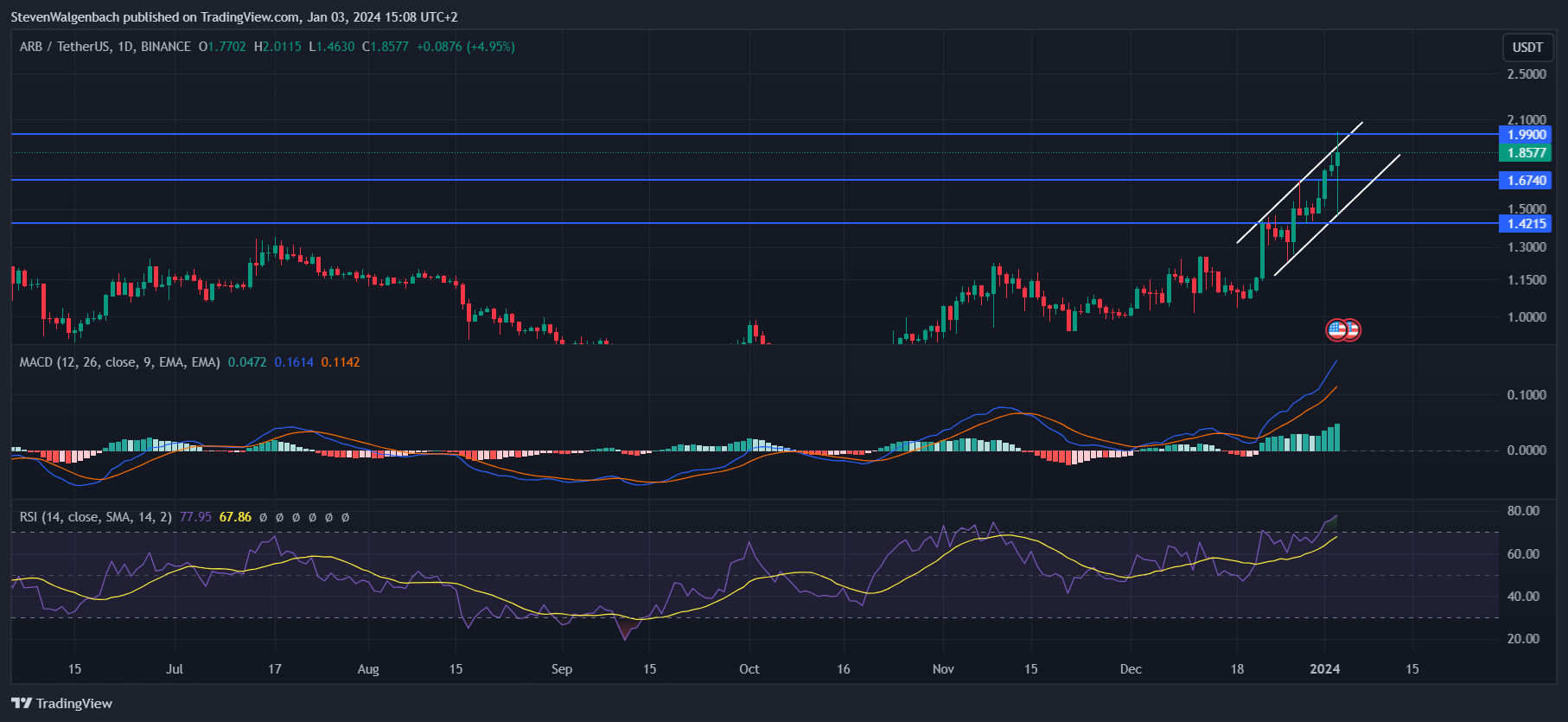Click the StevenWalgenbach published header text
Screen dimensions: 1568x722
coord(234,17)
